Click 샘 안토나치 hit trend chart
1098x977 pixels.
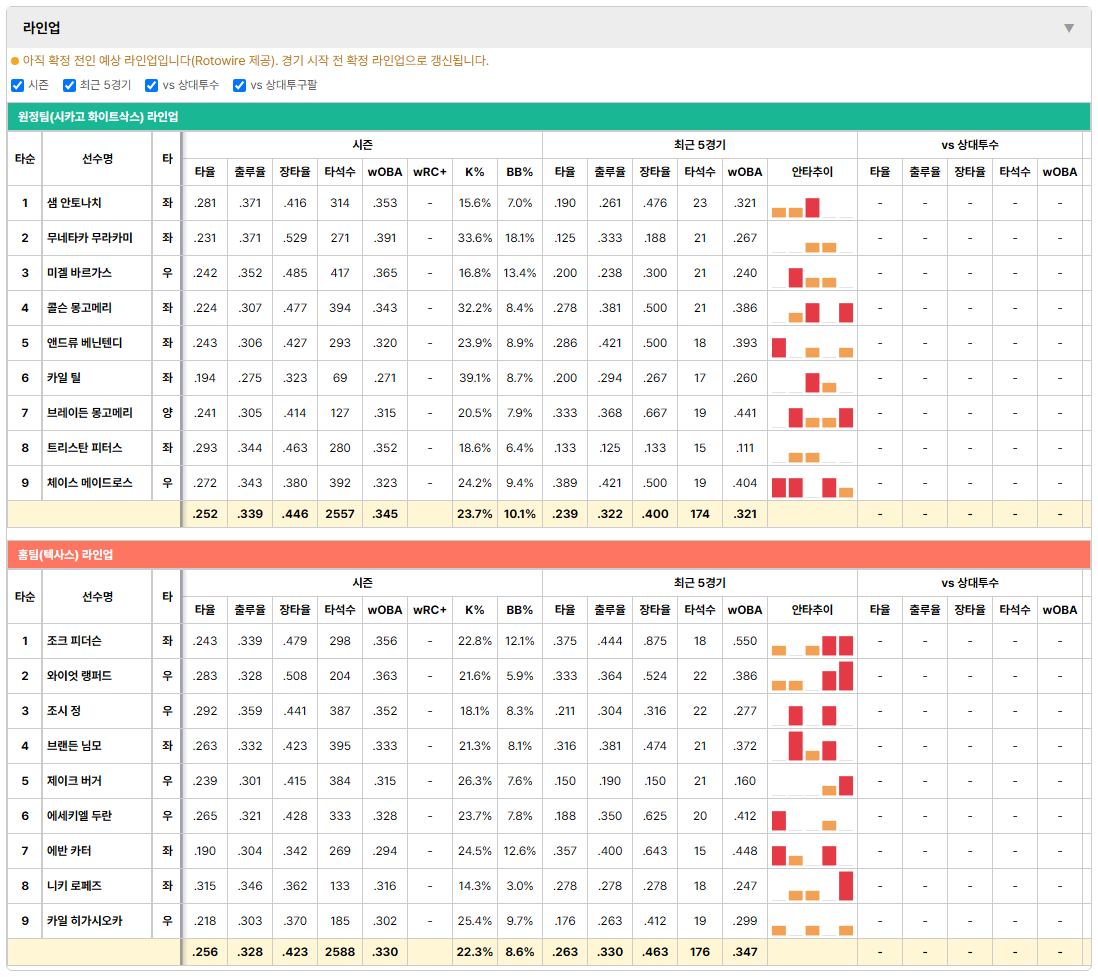(x=812, y=204)
